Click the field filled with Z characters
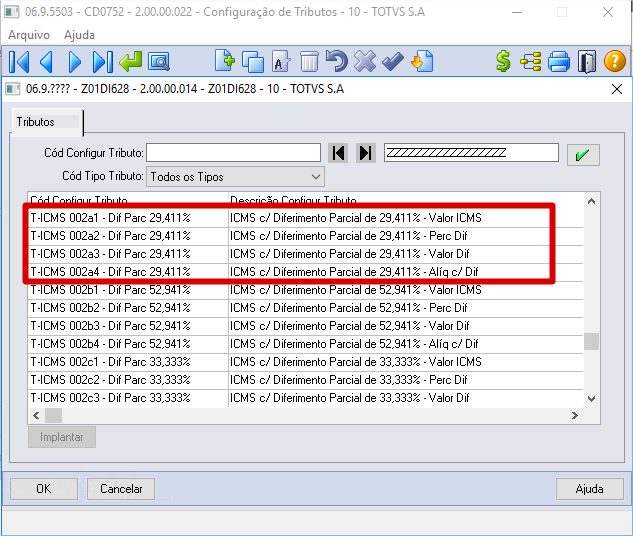This screenshot has width=633, height=536. point(472,153)
